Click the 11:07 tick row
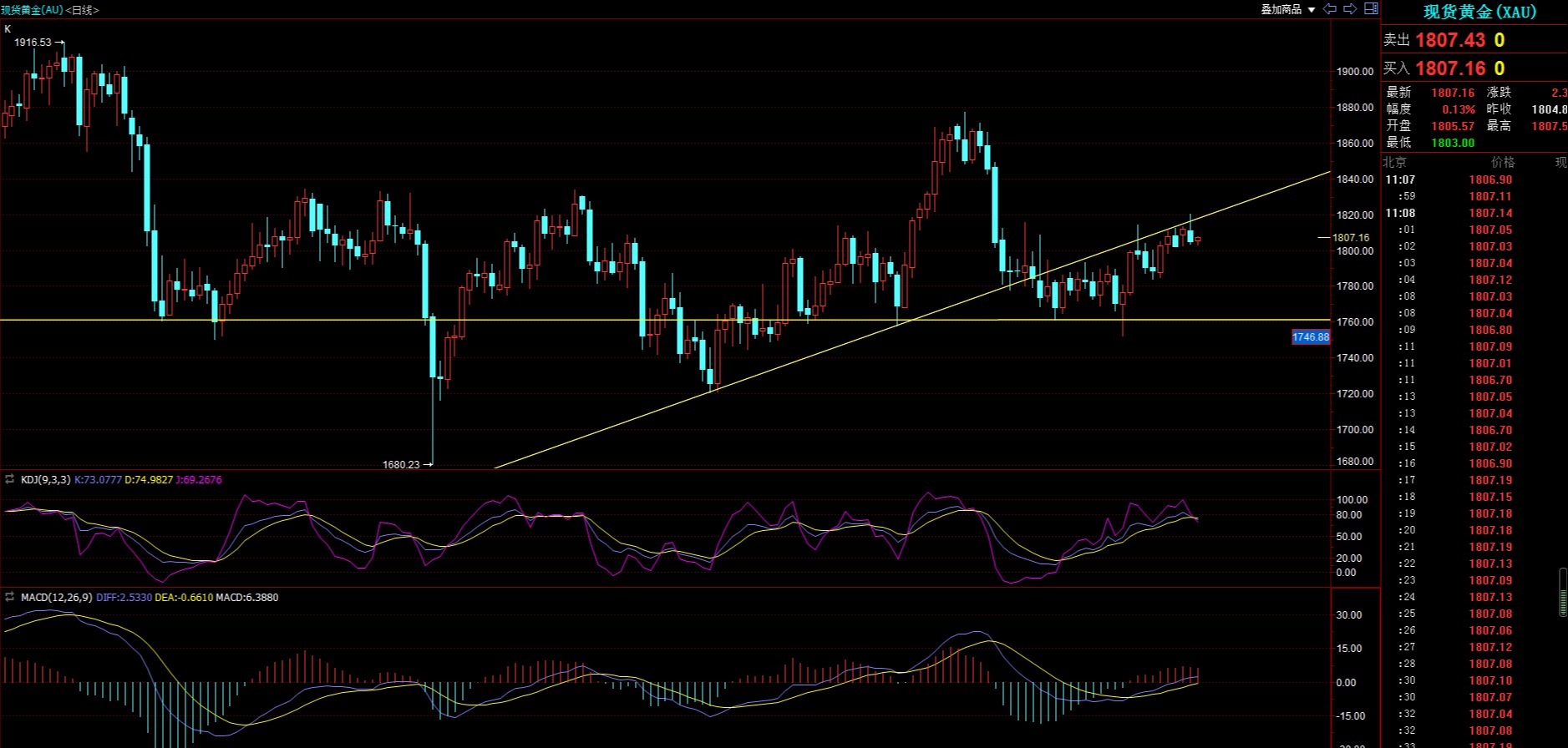Image resolution: width=1568 pixels, height=748 pixels. pos(1474,179)
